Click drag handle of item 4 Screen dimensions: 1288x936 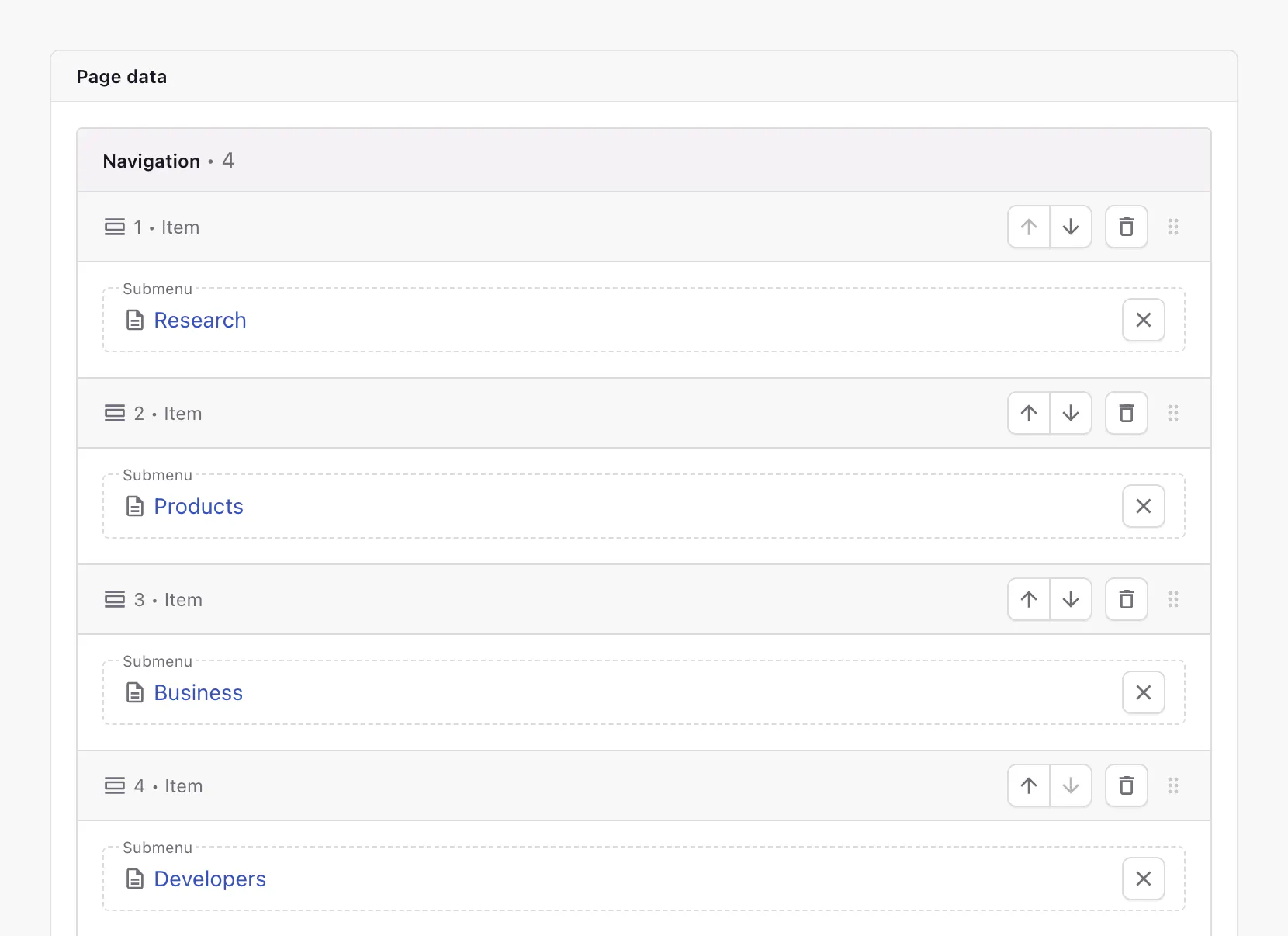coord(1173,785)
